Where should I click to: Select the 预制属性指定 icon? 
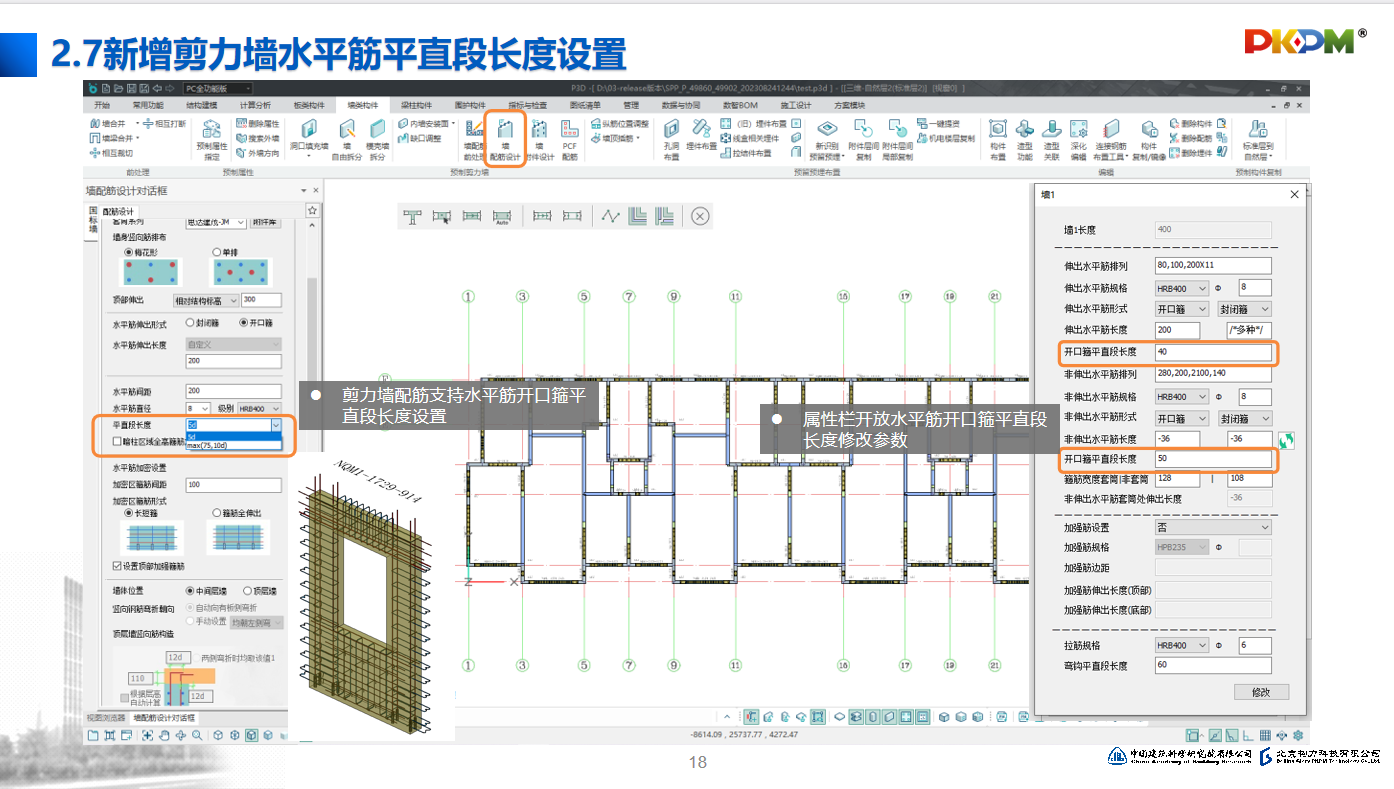[x=212, y=137]
